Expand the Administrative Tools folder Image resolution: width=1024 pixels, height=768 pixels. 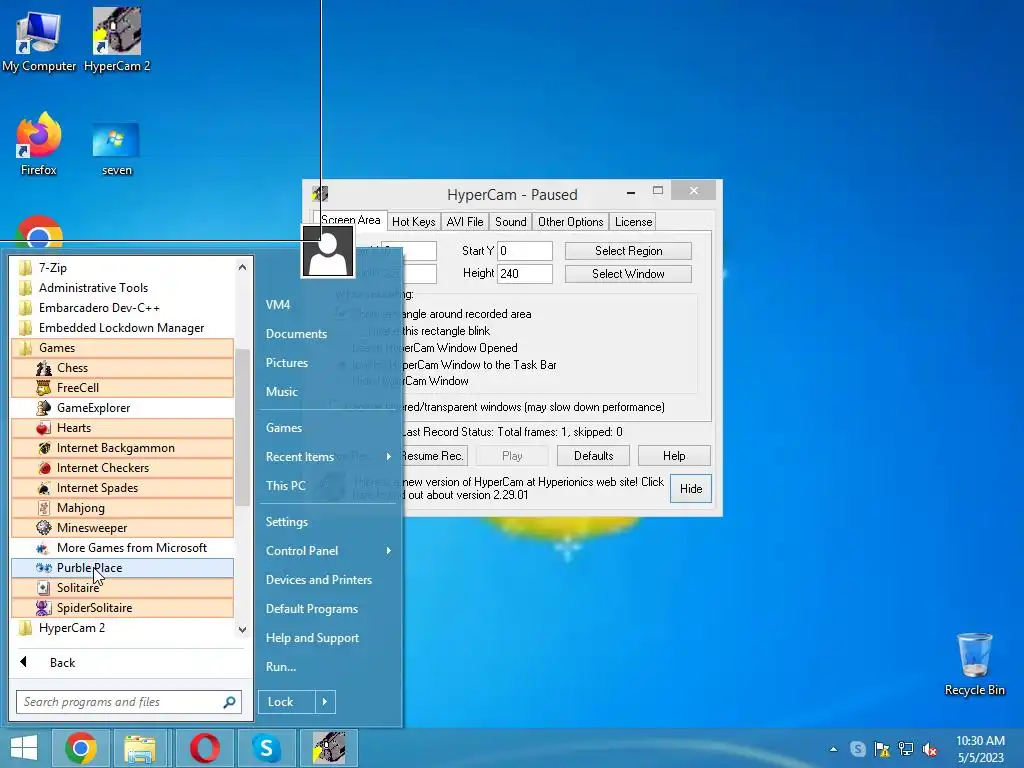[122, 288]
